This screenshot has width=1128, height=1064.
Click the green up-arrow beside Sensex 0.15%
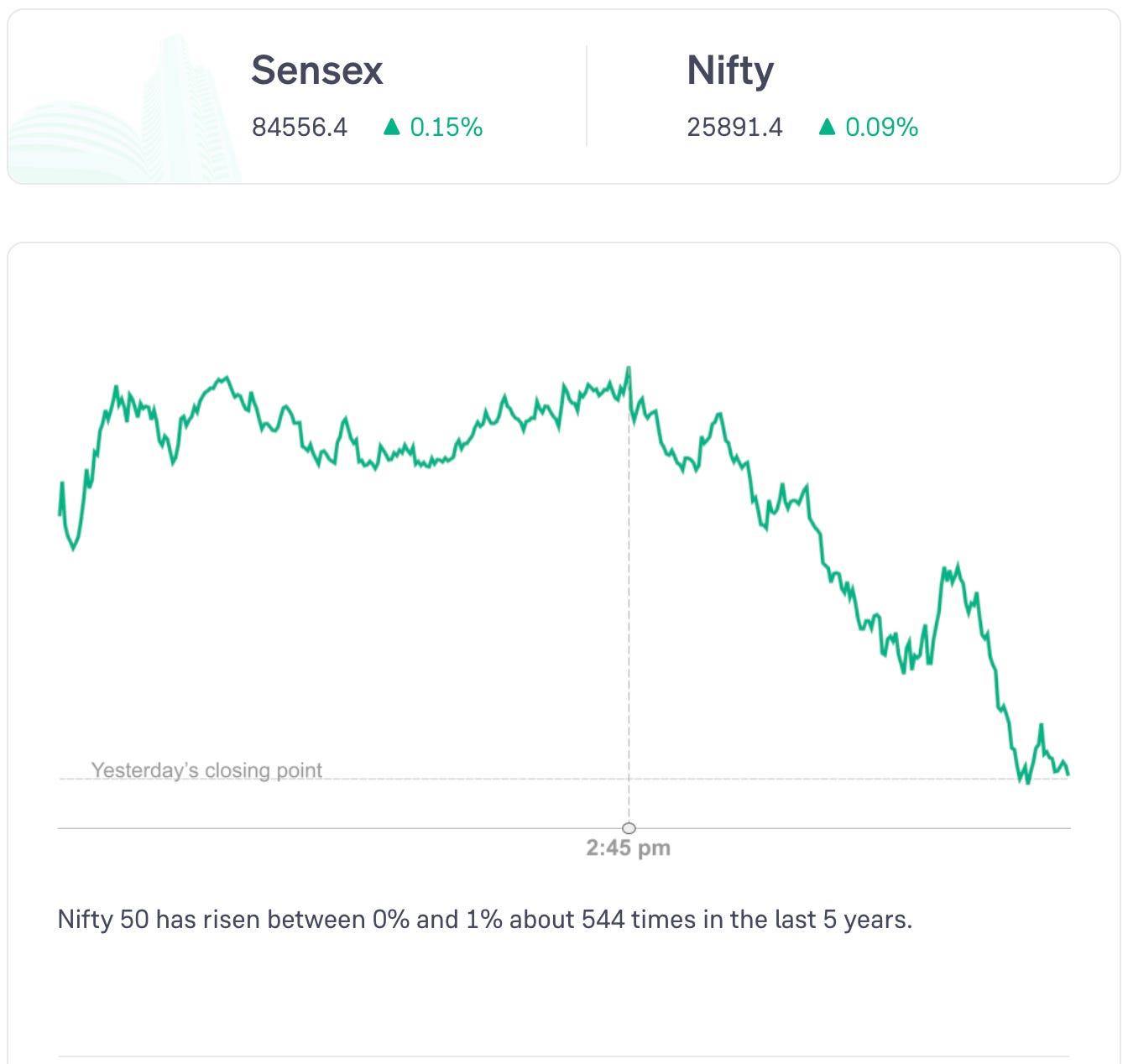pos(391,127)
